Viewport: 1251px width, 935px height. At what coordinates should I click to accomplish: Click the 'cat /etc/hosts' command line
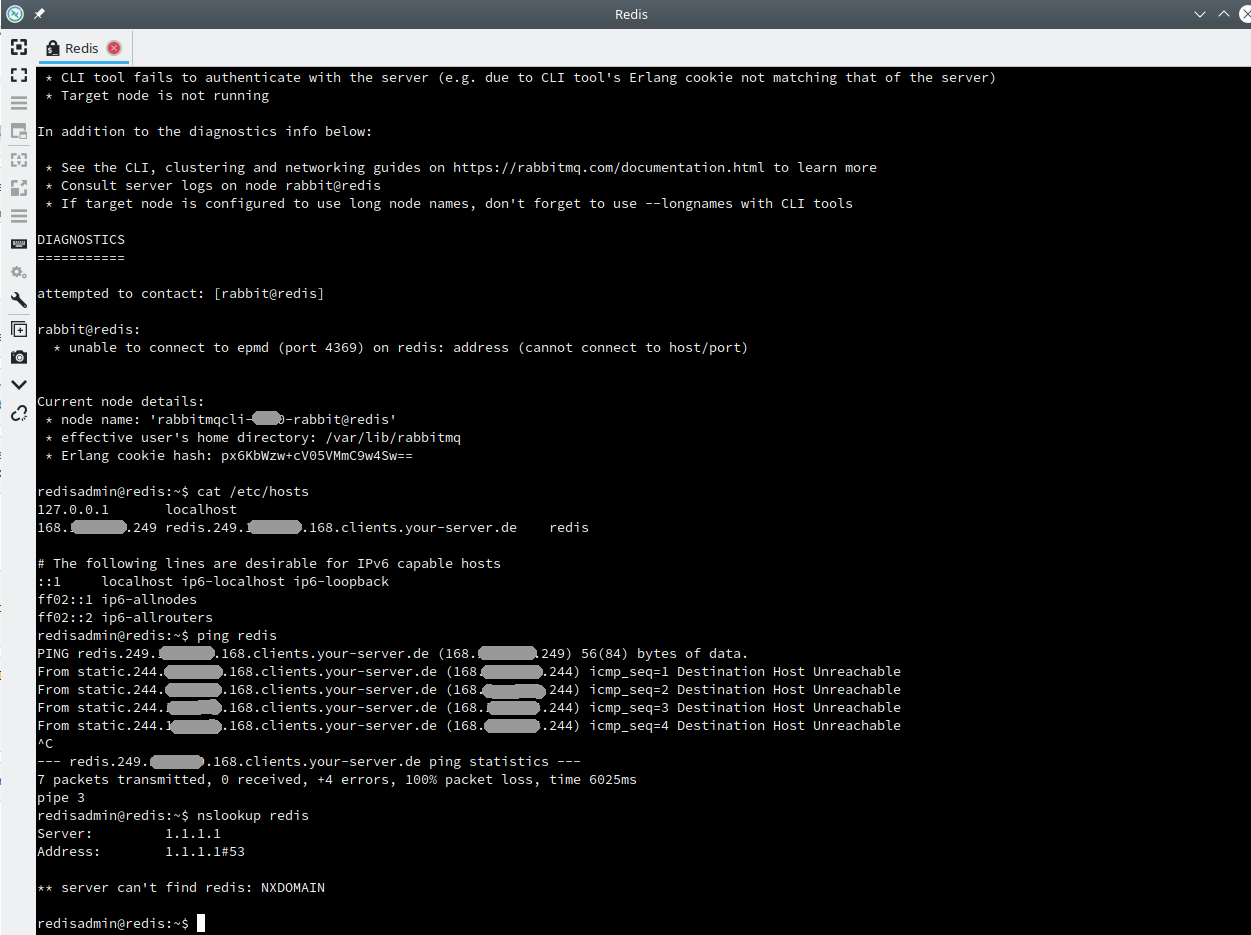click(173, 492)
